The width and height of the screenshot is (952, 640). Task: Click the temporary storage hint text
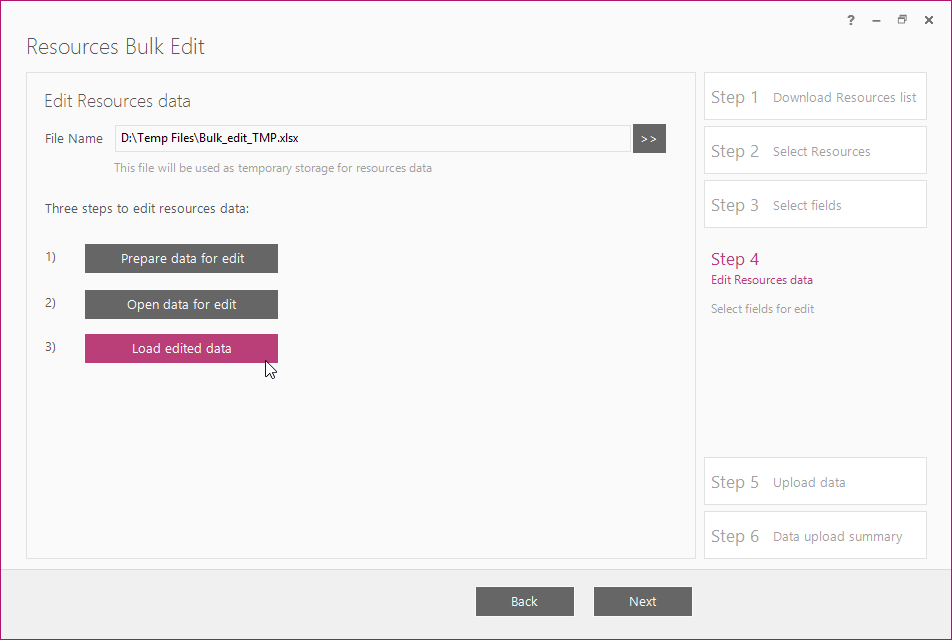click(273, 168)
